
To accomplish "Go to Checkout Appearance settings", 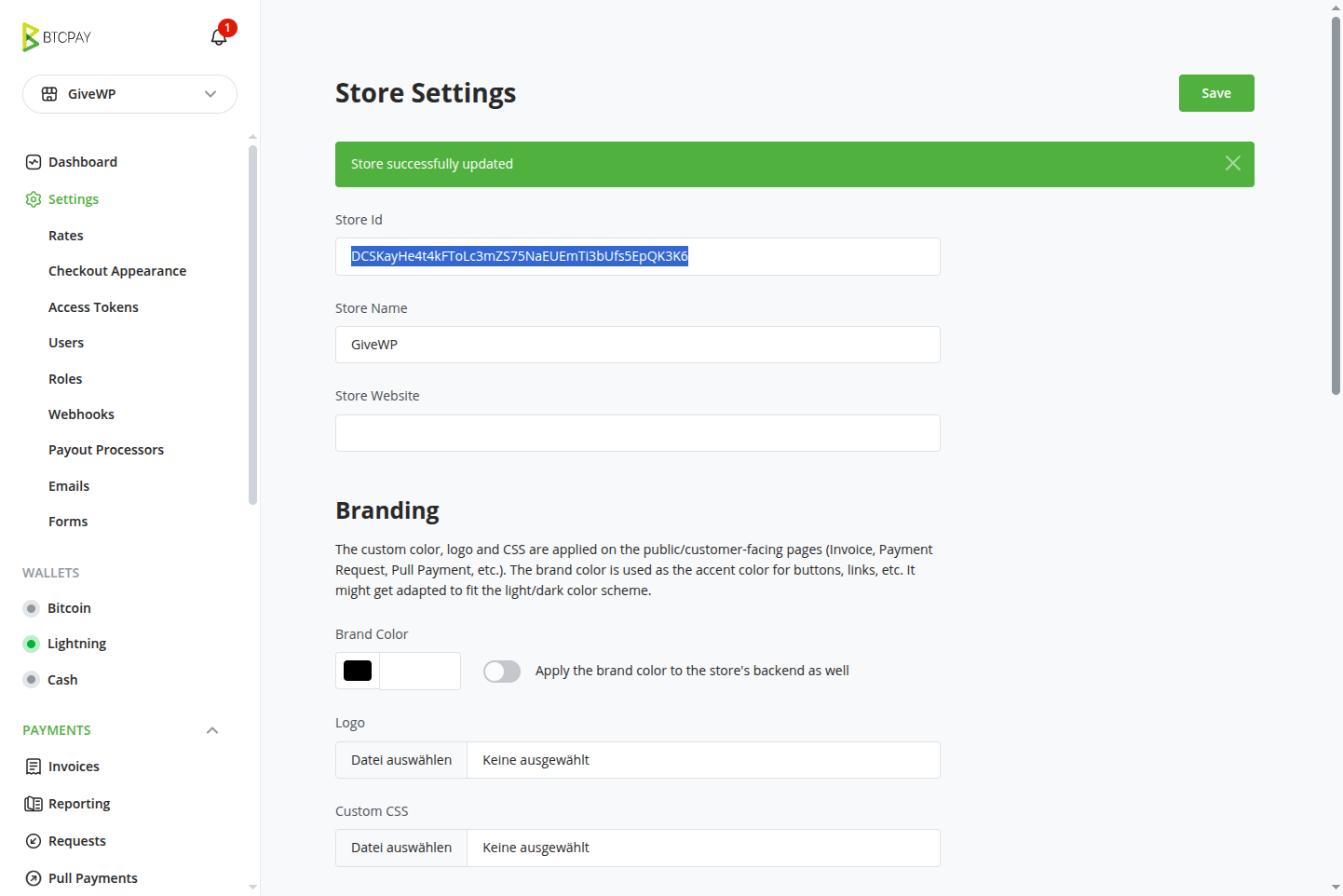I will tap(117, 271).
